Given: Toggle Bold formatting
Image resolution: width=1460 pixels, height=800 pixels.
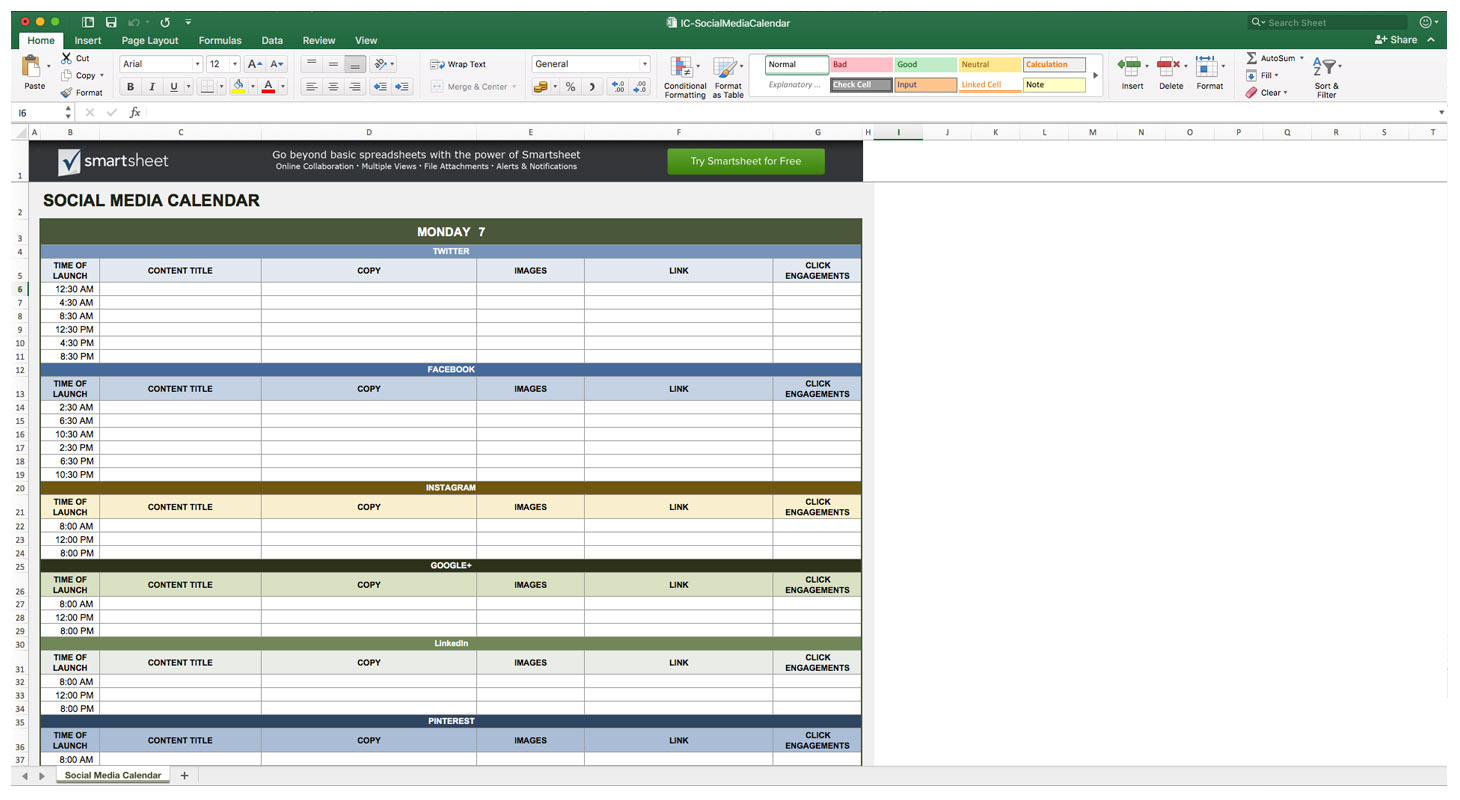Looking at the screenshot, I should (130, 87).
